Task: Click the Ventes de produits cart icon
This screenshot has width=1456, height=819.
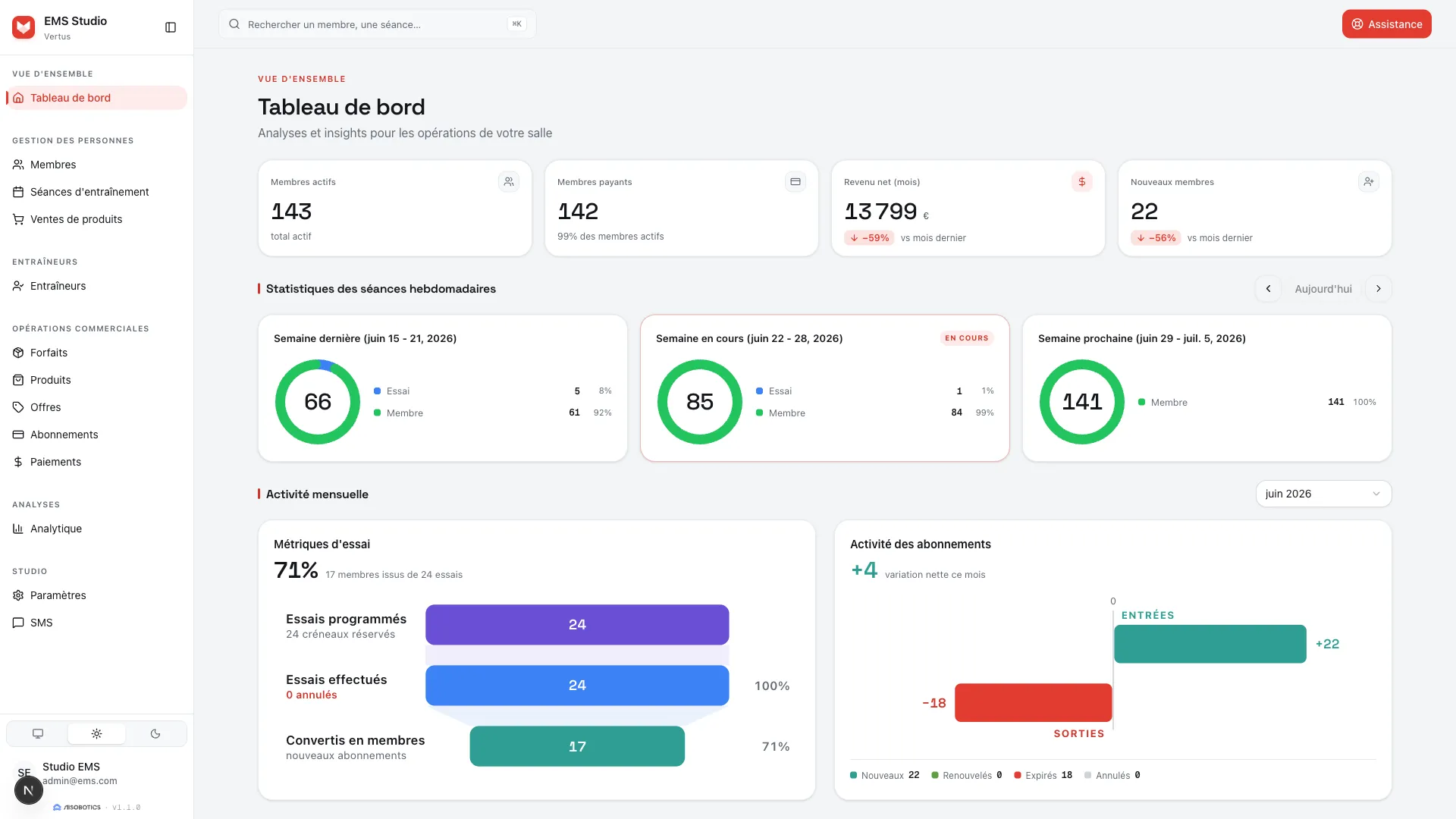Action: click(18, 219)
